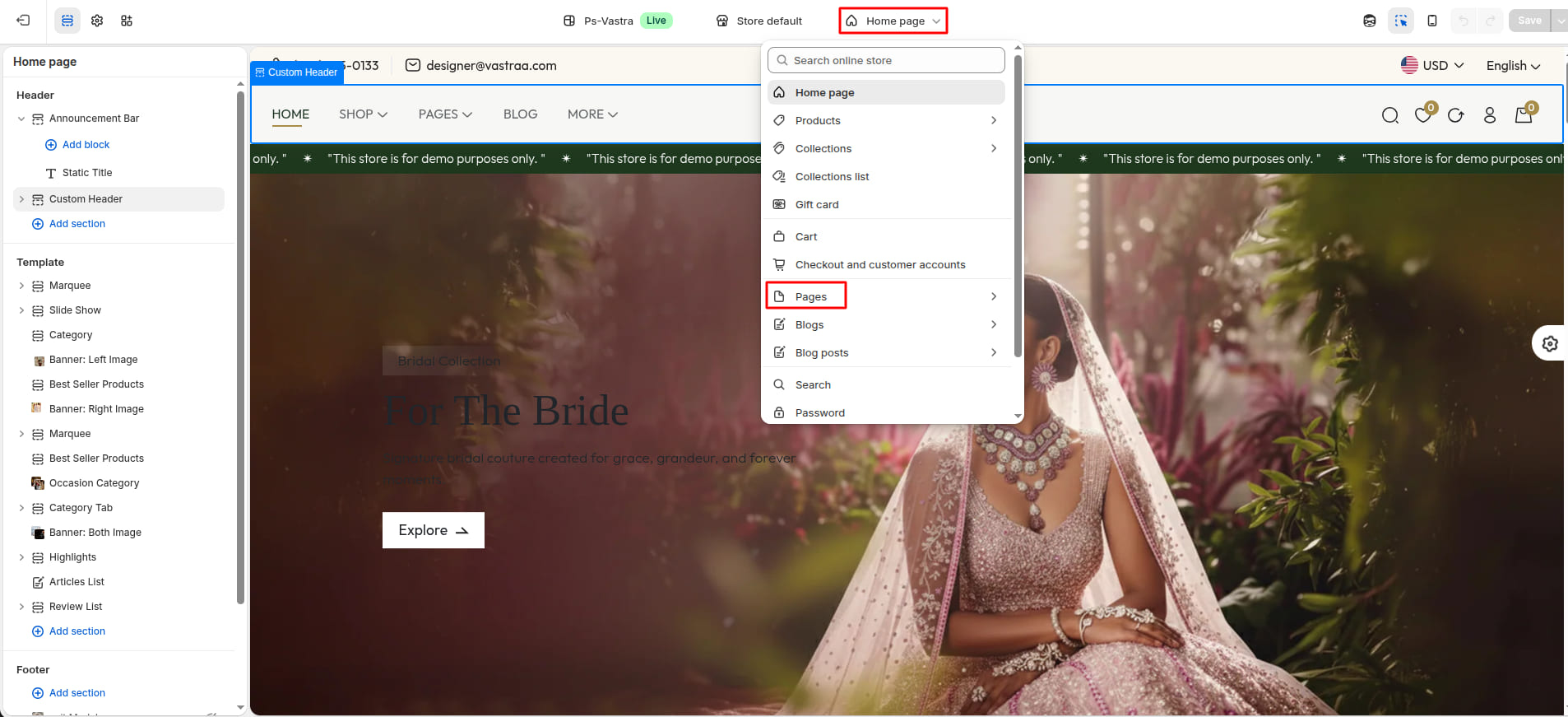Click the redo arrow icon
This screenshot has width=1568, height=717.
[1490, 21]
